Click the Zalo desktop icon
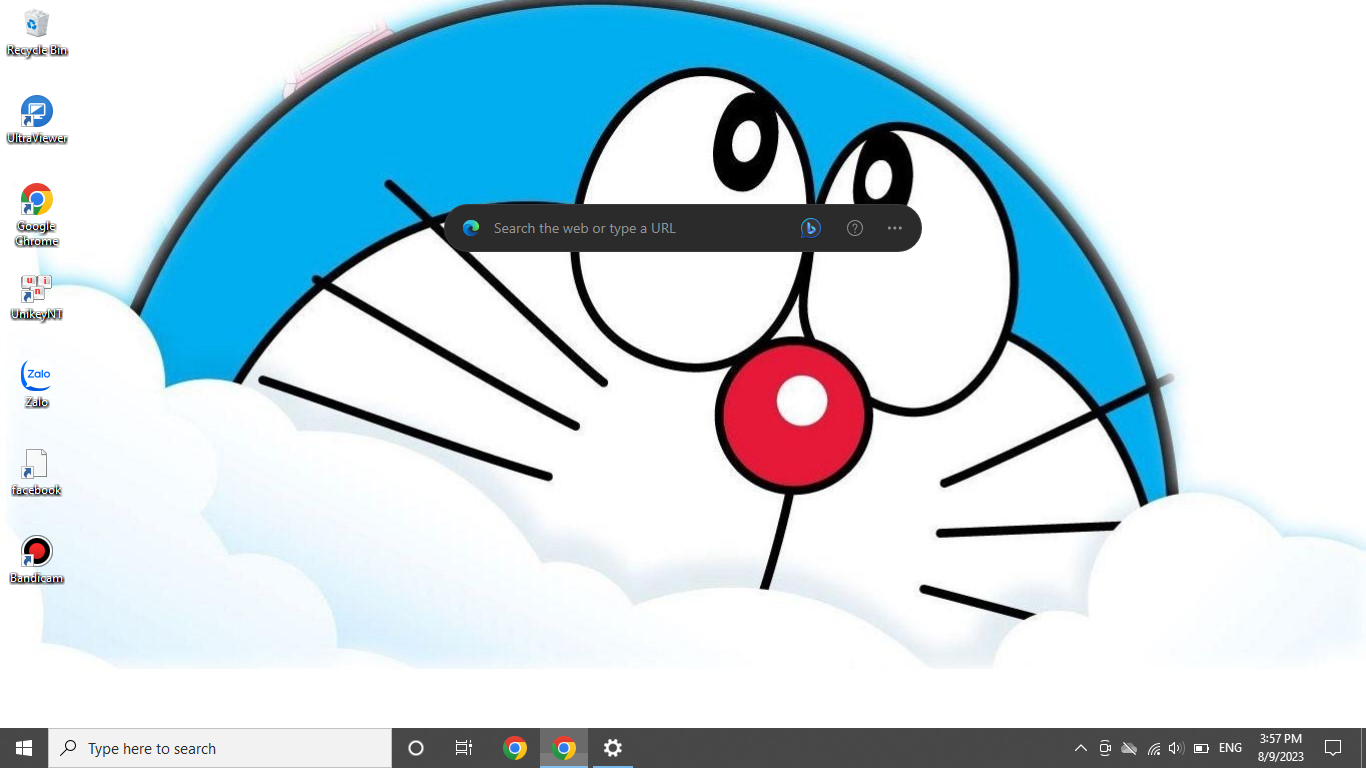Screen dimensions: 1366x768 pos(37,384)
